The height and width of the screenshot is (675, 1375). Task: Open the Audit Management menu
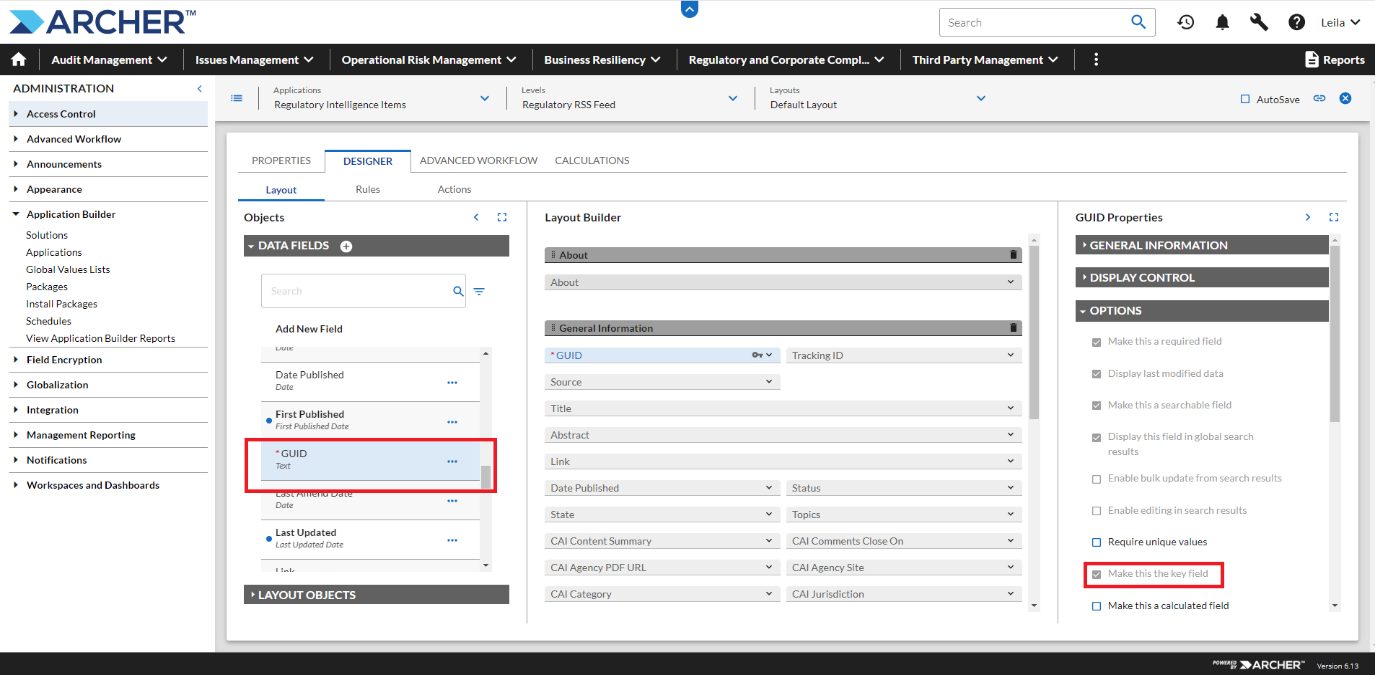108,60
